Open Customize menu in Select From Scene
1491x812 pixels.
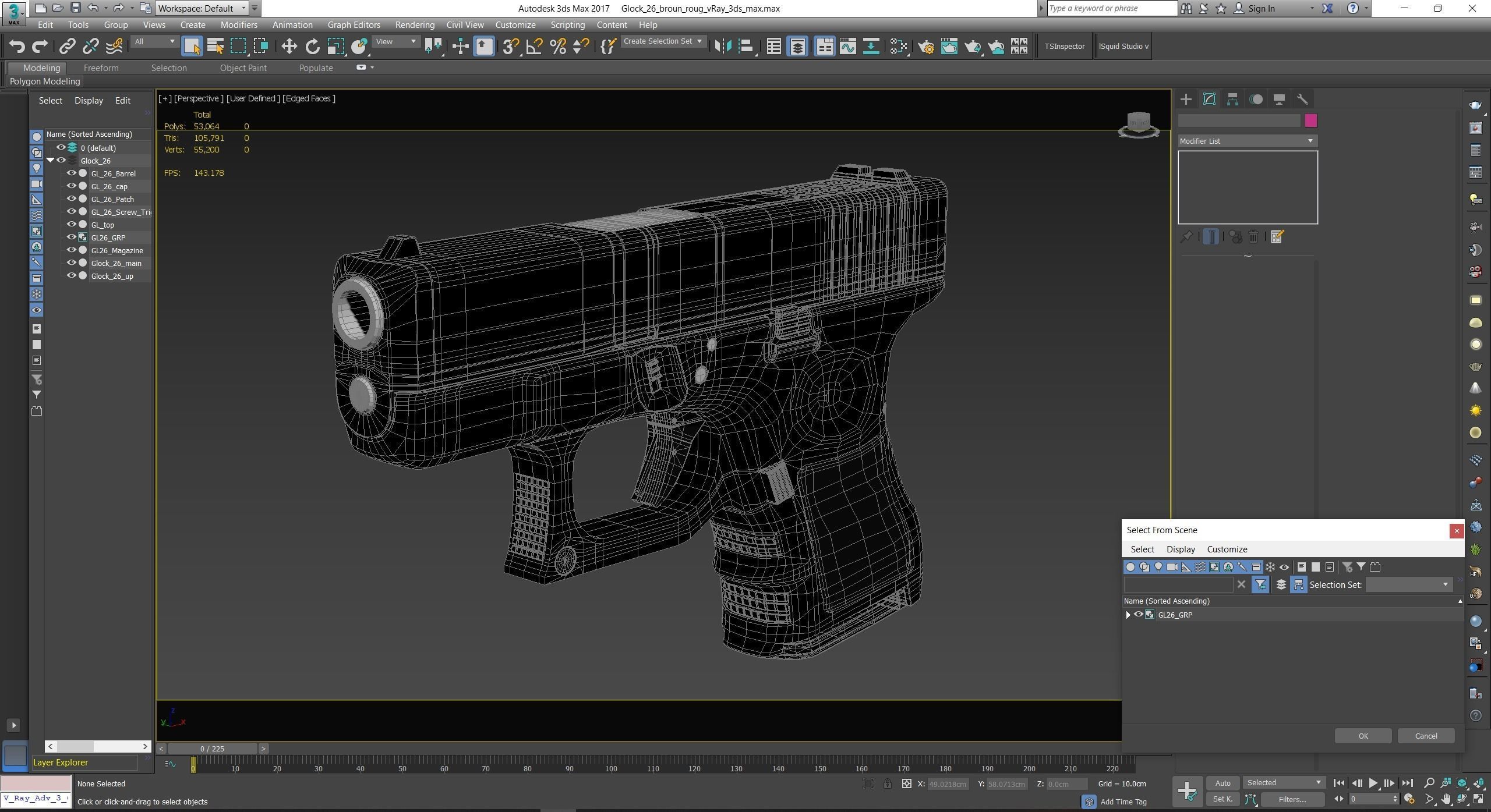pos(1227,549)
